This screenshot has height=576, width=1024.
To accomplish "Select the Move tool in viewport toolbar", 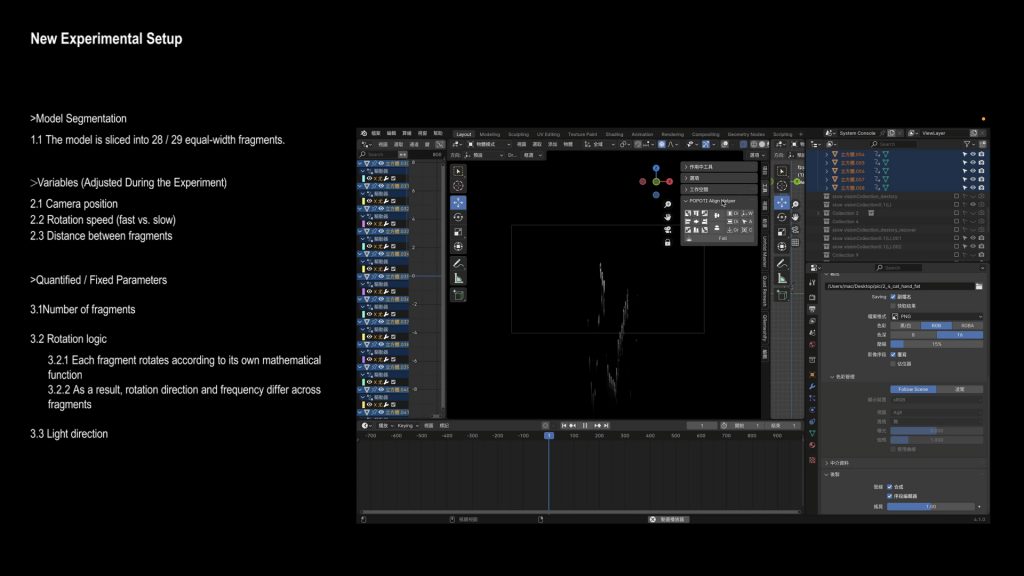I will [x=458, y=202].
